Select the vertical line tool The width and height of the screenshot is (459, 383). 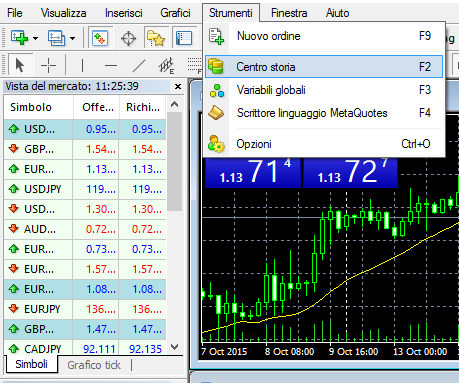[x=82, y=65]
